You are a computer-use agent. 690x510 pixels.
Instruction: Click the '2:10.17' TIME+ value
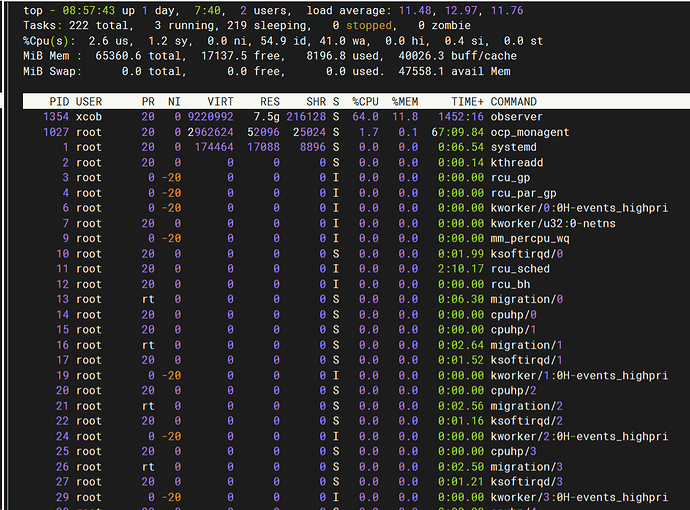tap(461, 268)
